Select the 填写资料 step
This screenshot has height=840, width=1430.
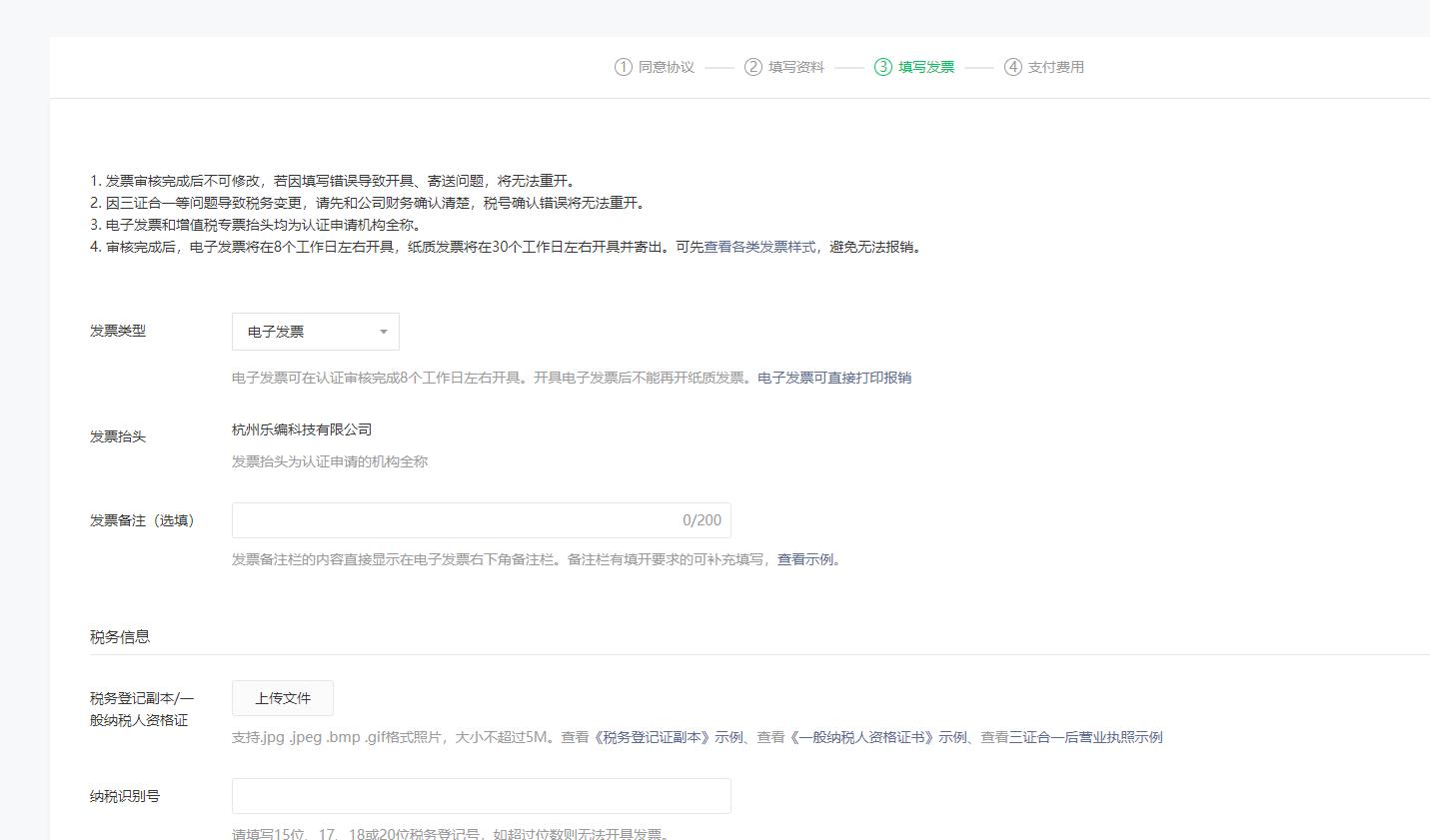pos(795,67)
